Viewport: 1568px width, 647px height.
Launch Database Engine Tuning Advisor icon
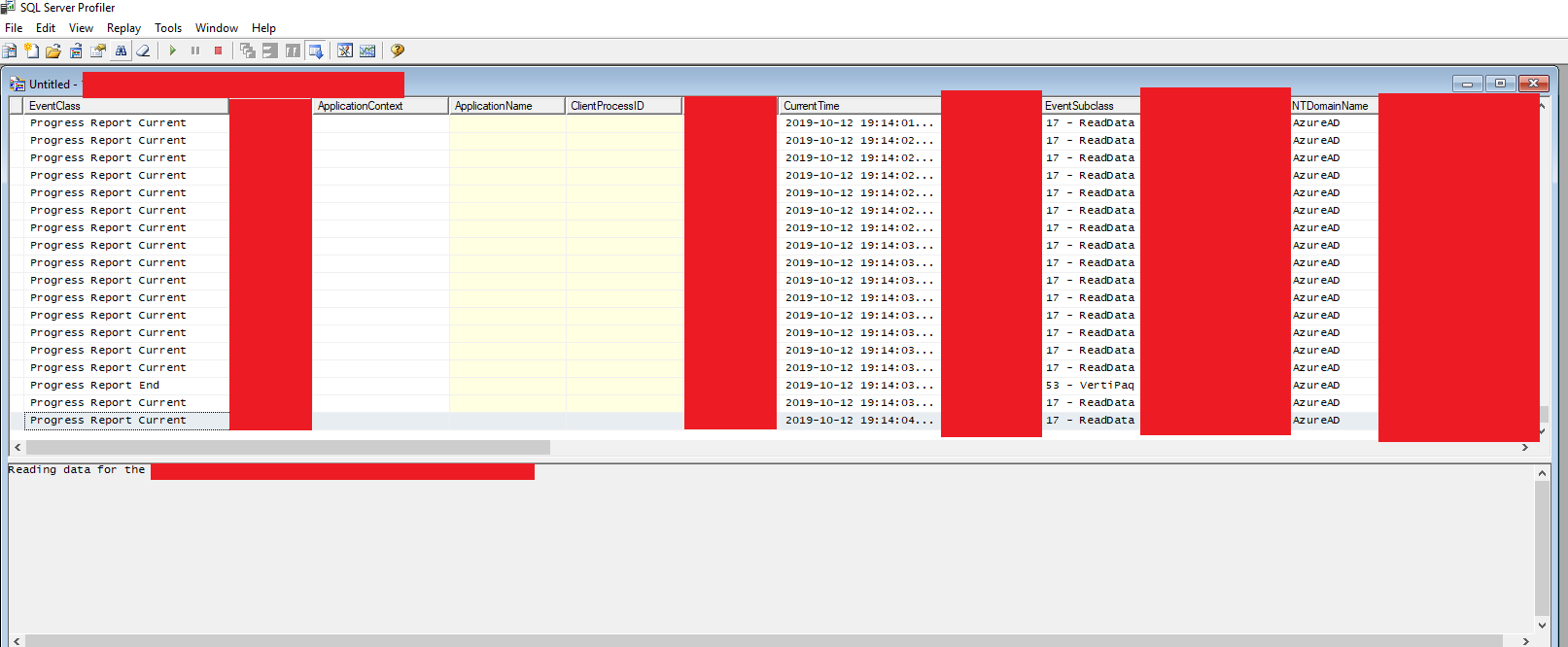(x=345, y=51)
